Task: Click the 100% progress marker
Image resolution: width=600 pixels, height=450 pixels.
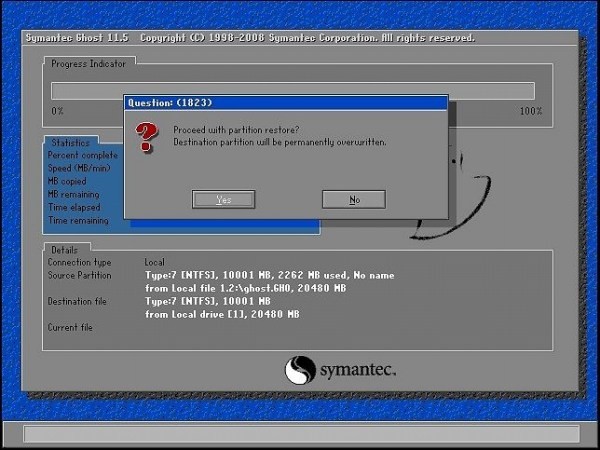Action: 531,111
